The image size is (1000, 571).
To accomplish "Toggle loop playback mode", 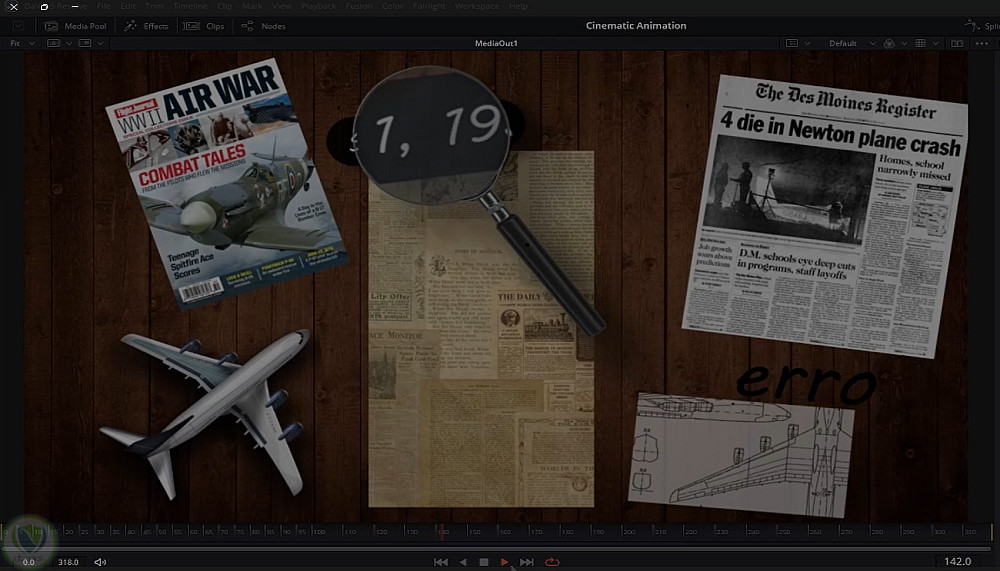I will (x=552, y=562).
